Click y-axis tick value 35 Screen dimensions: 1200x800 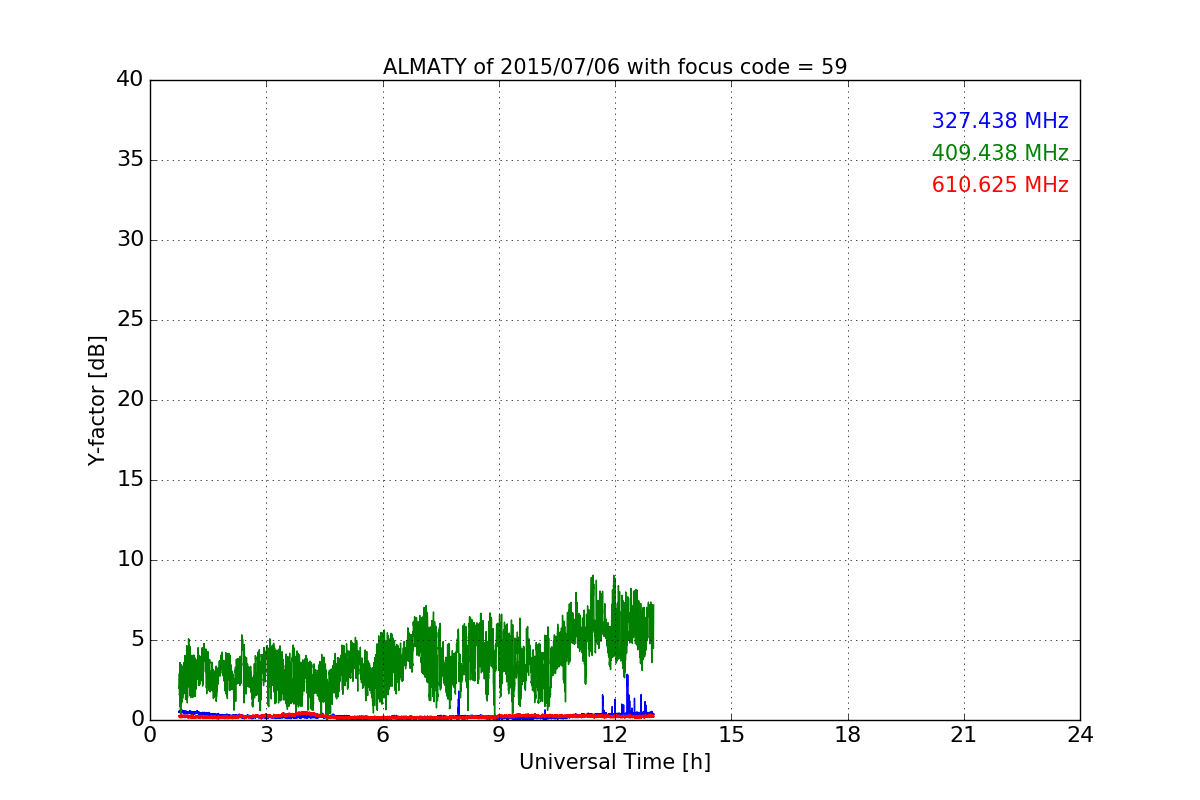[x=130, y=160]
